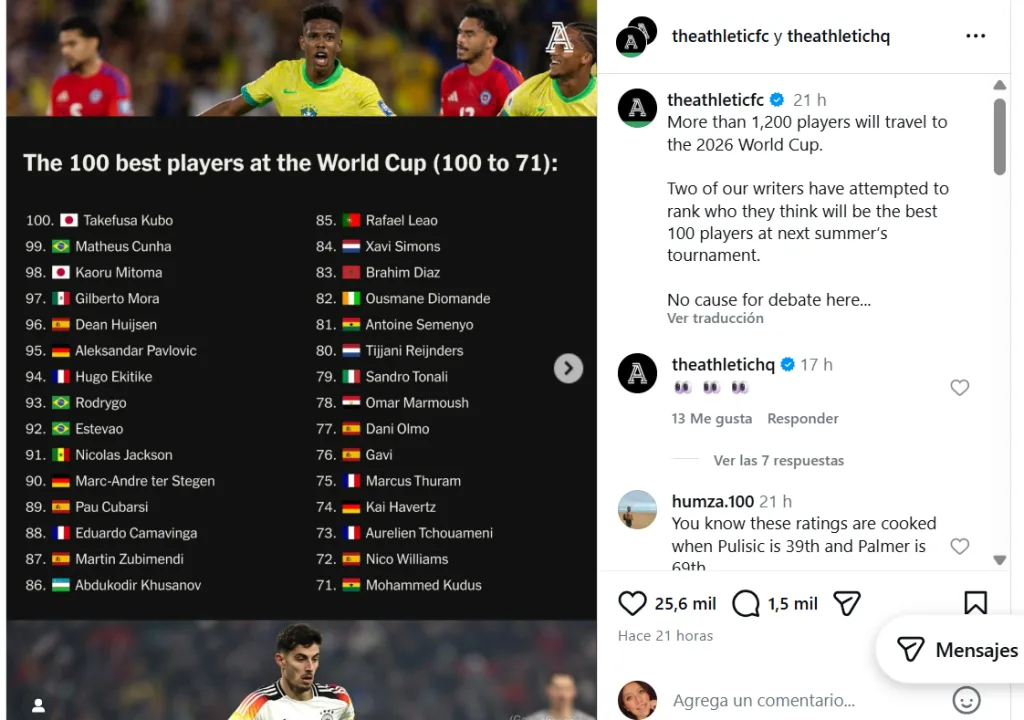The width and height of the screenshot is (1024, 720).
Task: Share the post via paper plane icon
Action: tap(847, 603)
